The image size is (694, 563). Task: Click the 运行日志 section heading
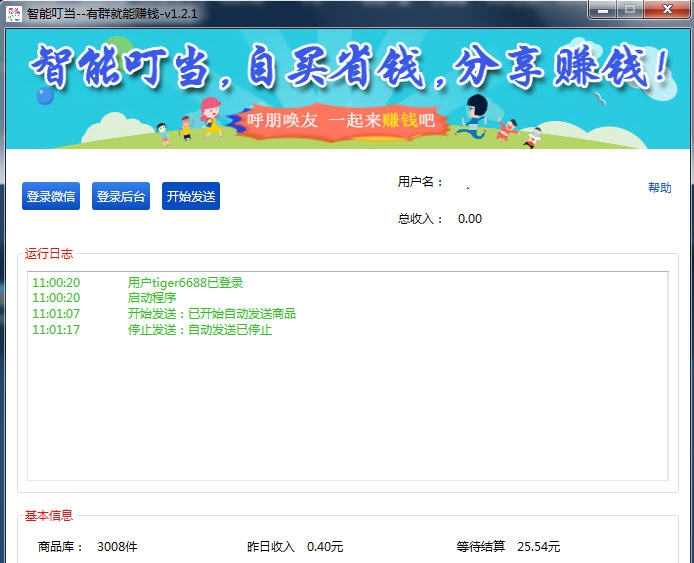pyautogui.click(x=49, y=254)
